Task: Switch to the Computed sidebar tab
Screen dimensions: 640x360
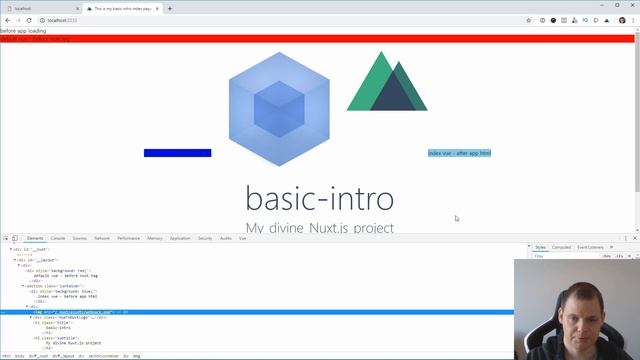Action: (x=561, y=247)
